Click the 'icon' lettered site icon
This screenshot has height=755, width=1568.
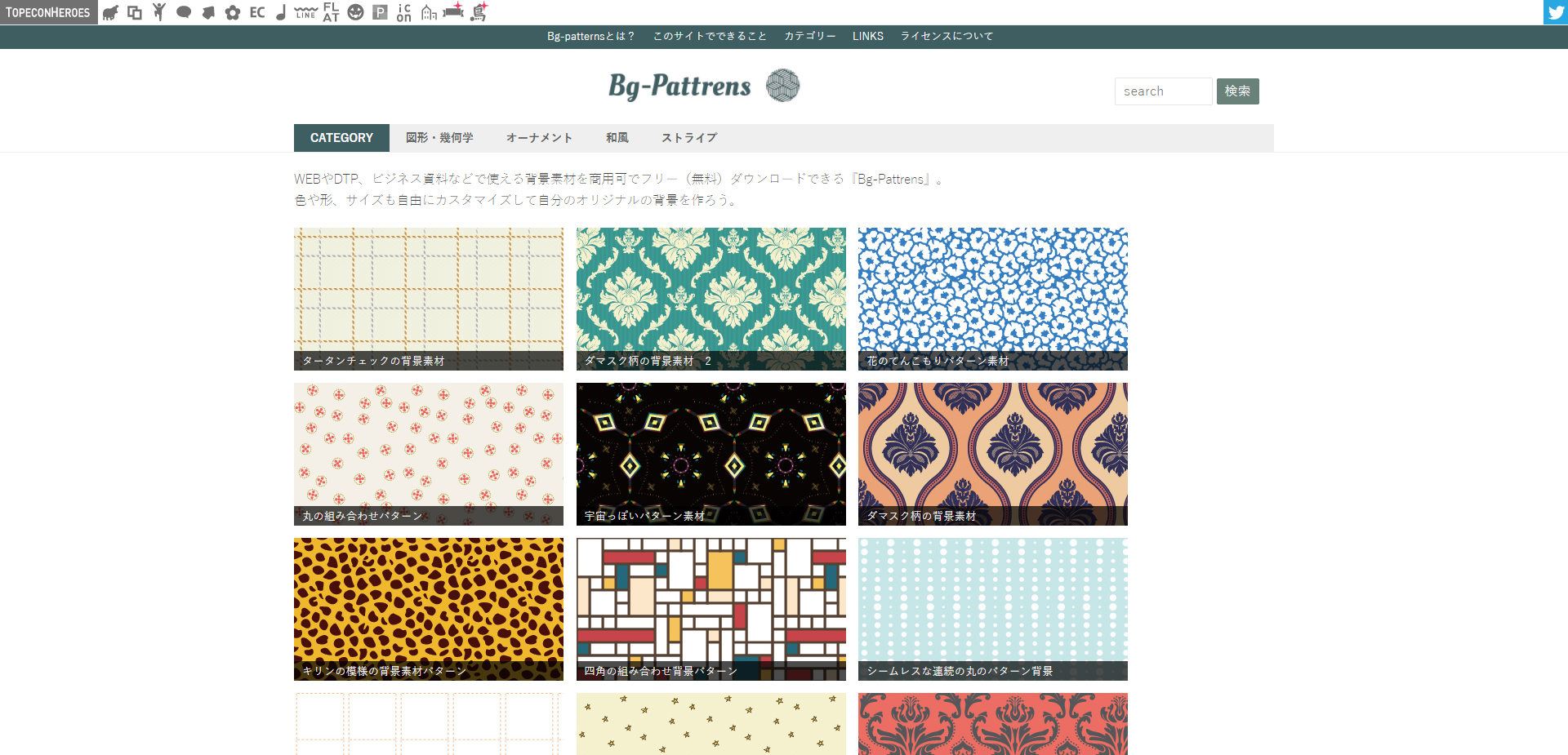pos(403,12)
